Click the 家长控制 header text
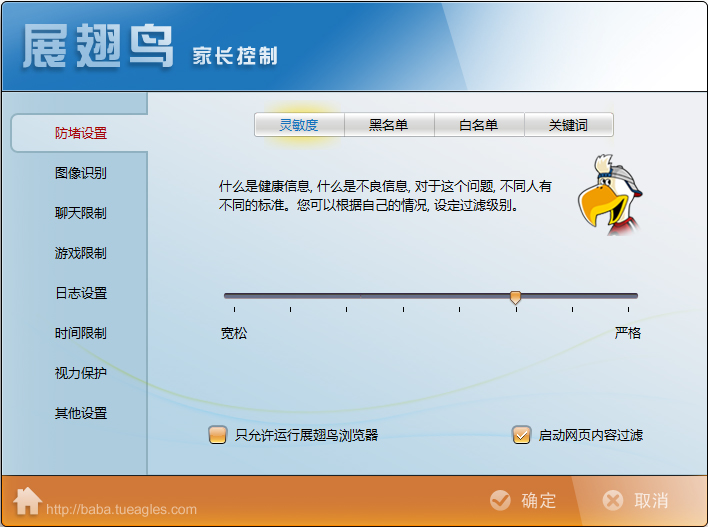 tap(235, 56)
